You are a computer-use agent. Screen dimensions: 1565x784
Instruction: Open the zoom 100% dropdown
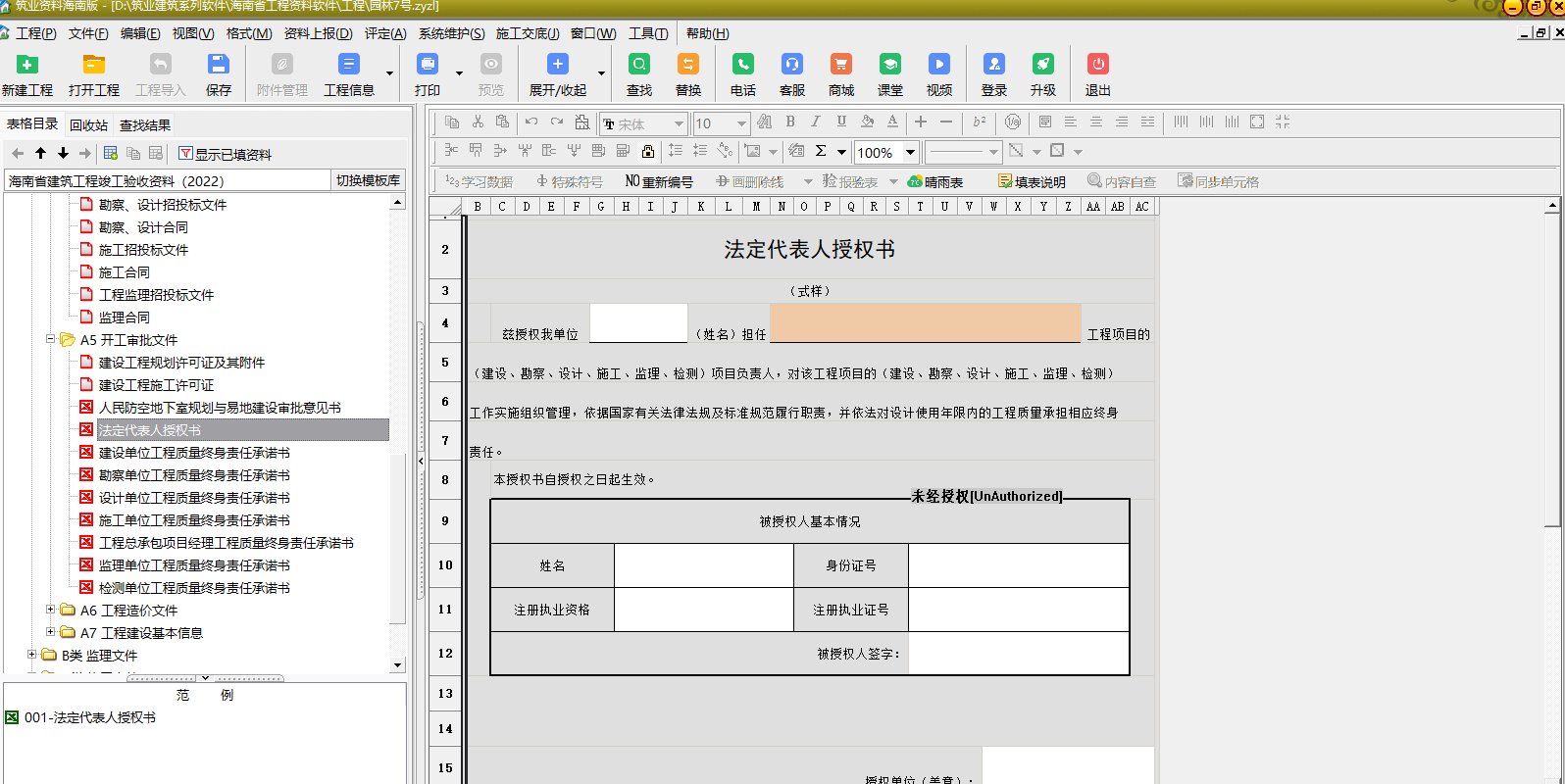click(x=910, y=152)
